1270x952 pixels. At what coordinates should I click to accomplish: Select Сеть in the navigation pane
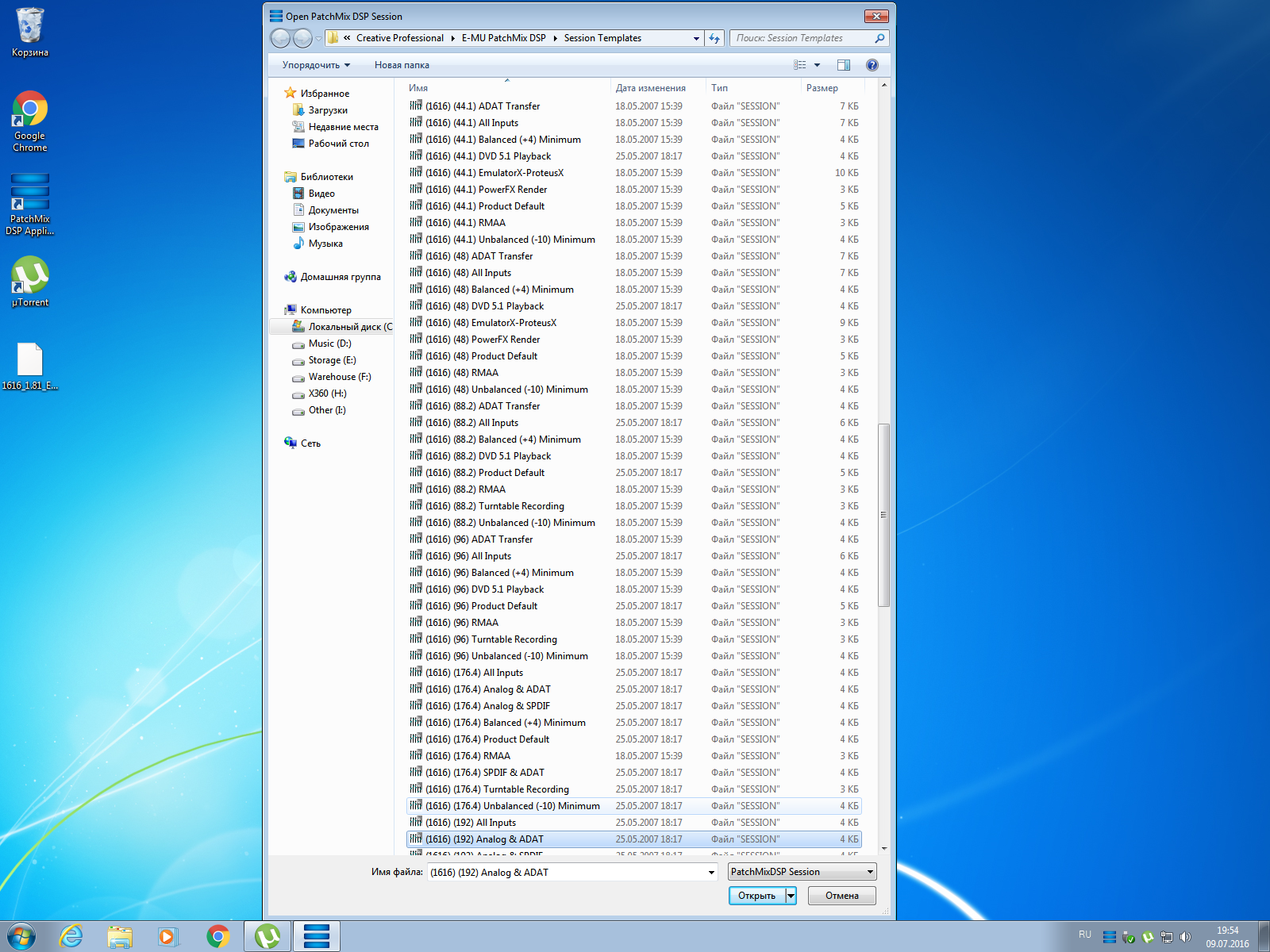click(x=310, y=443)
